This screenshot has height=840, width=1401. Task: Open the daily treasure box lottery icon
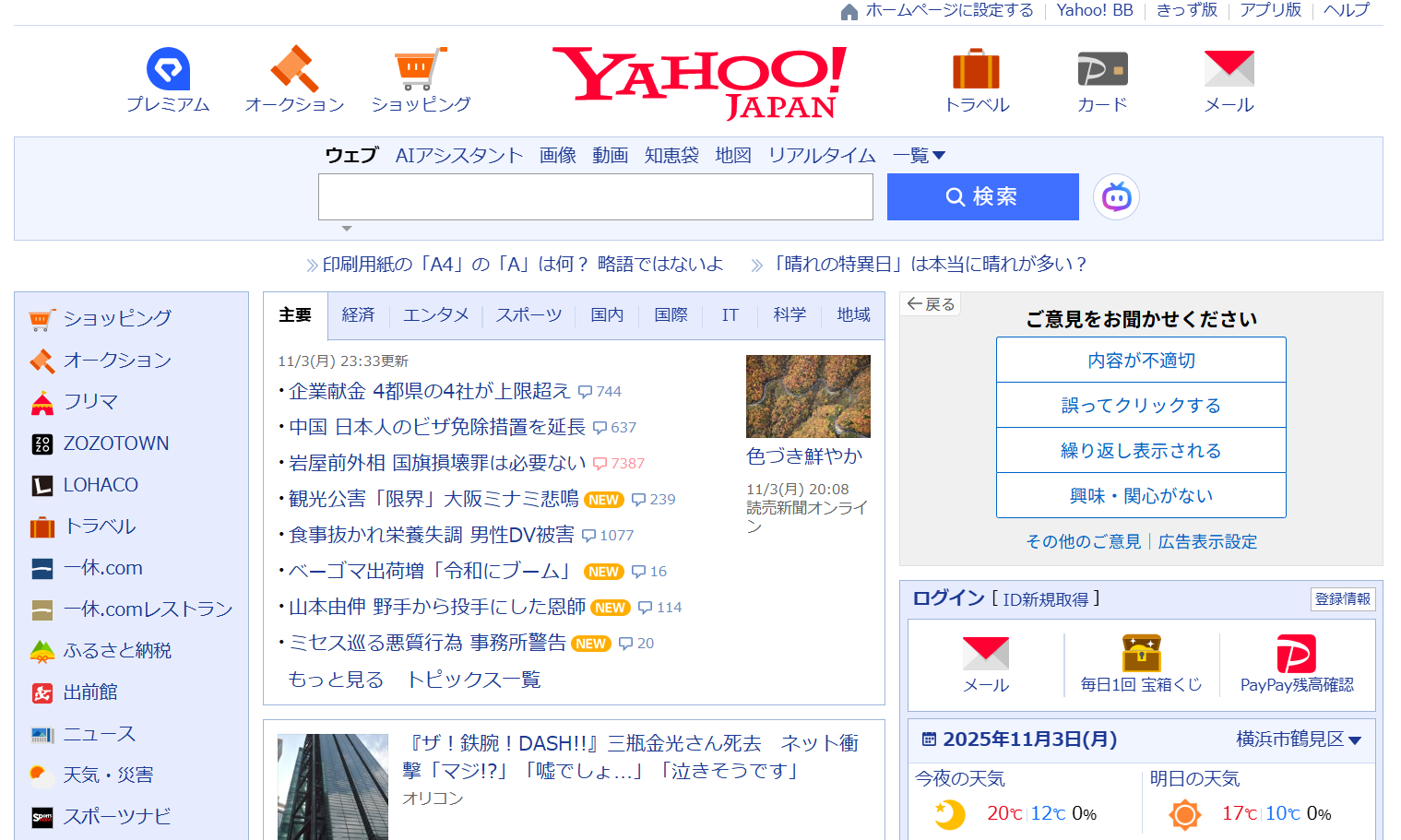(1141, 654)
